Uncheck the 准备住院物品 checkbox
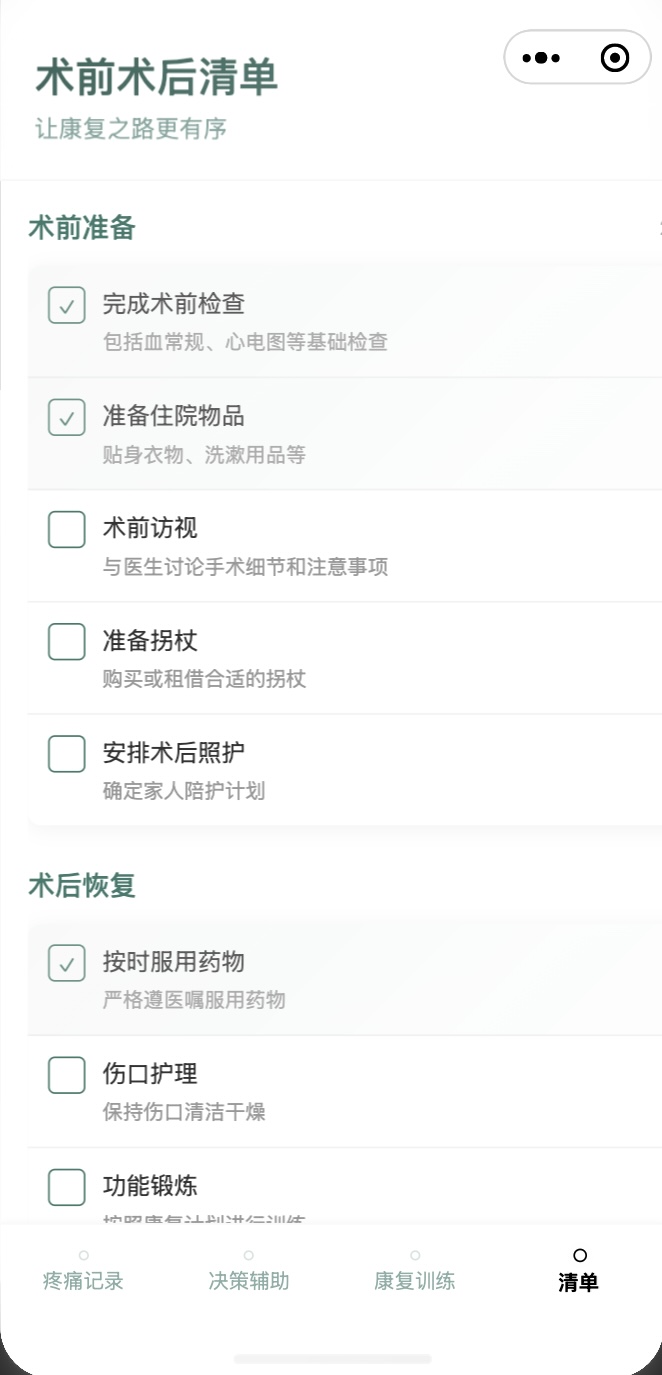This screenshot has width=662, height=1375. tap(66, 416)
